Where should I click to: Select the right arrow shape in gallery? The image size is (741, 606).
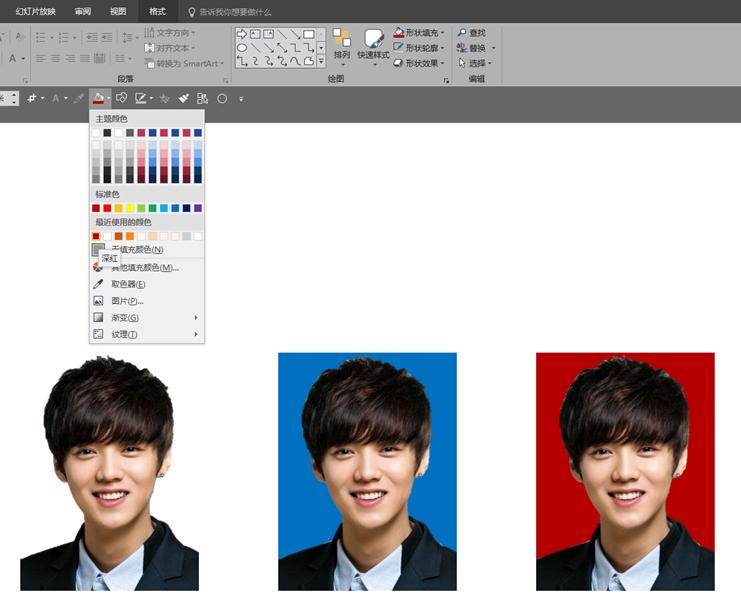click(x=242, y=33)
